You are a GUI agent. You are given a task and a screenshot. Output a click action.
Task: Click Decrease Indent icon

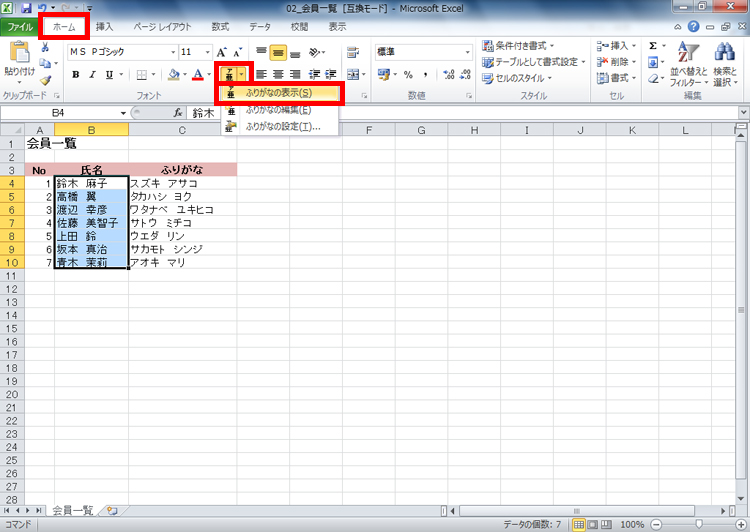point(314,75)
